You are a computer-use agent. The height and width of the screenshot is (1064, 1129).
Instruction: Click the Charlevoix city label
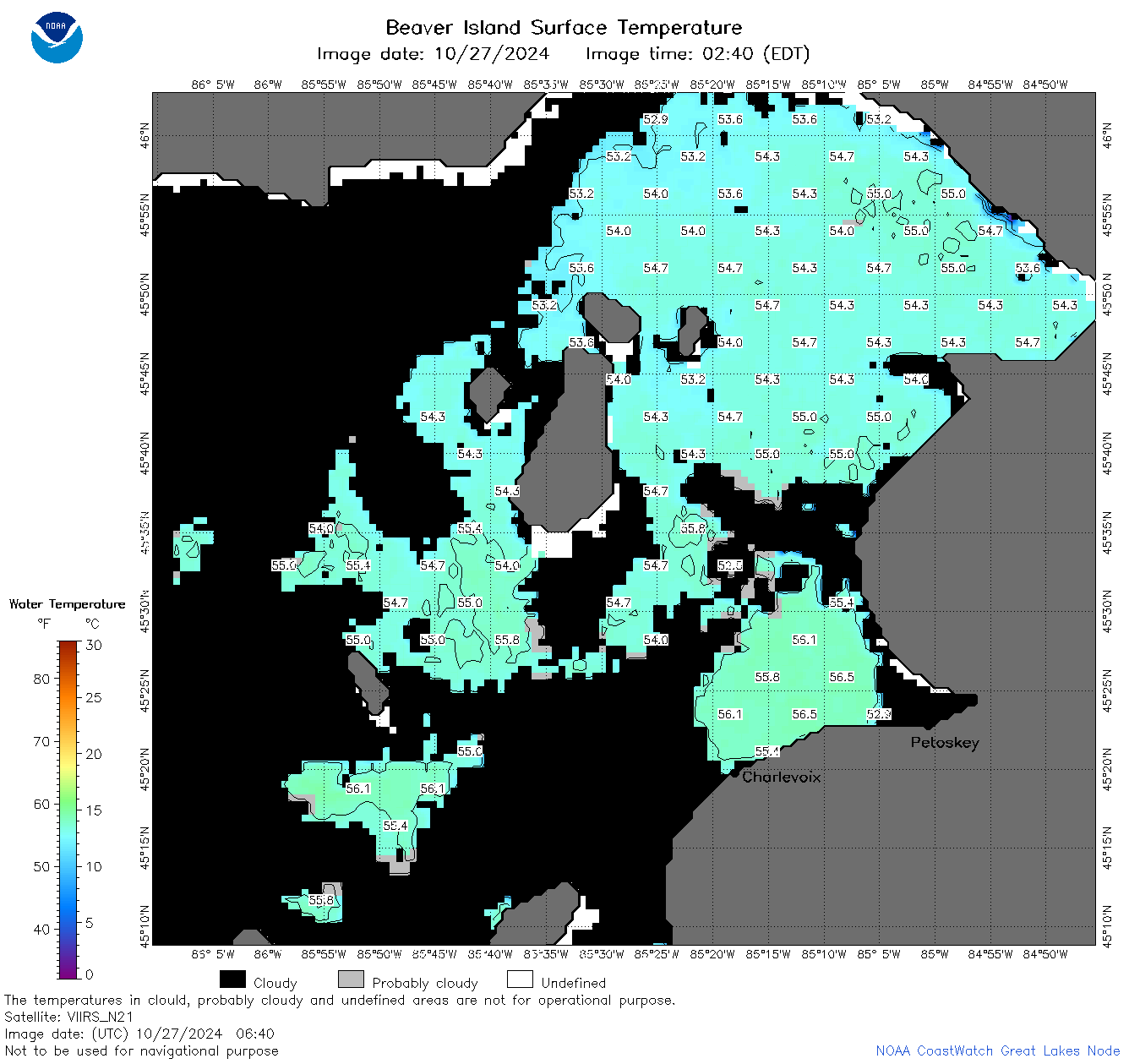click(782, 777)
